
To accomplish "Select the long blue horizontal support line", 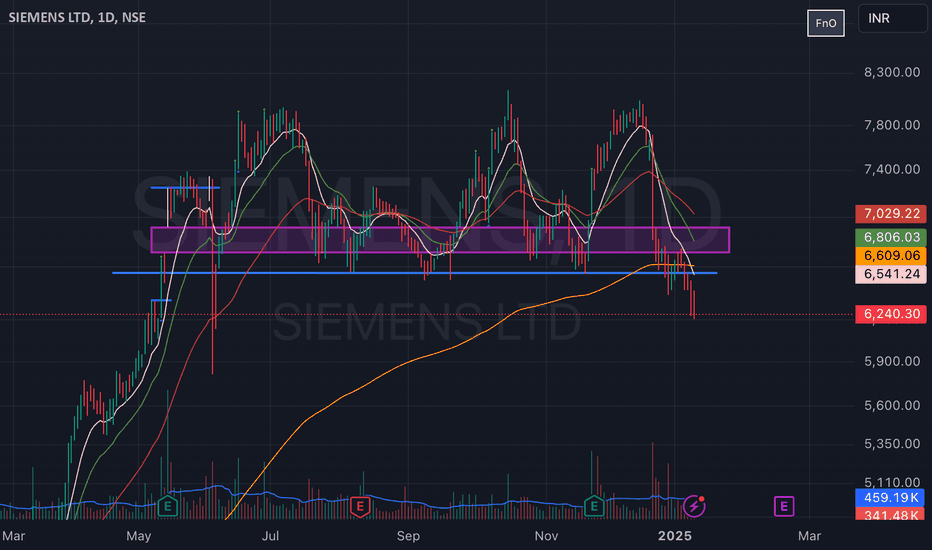I will pyautogui.click(x=415, y=273).
